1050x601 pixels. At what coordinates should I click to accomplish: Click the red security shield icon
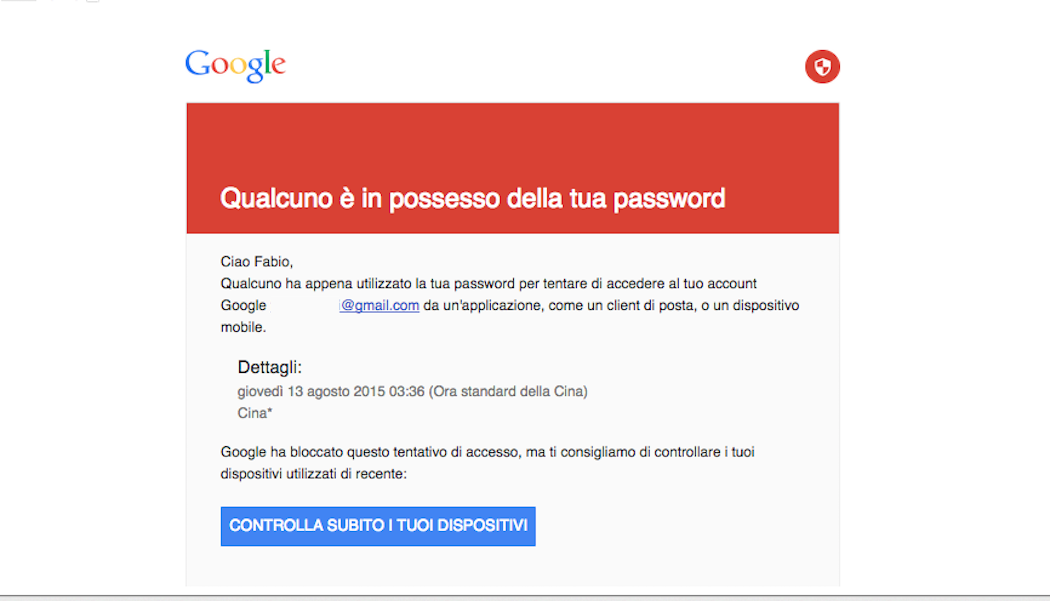(x=822, y=66)
